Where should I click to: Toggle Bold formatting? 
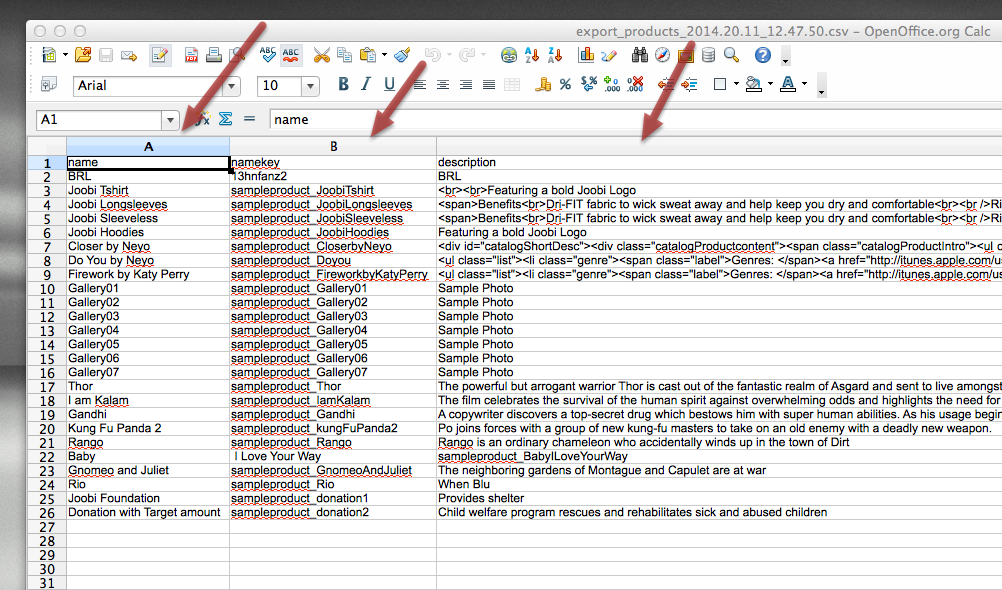pos(343,84)
